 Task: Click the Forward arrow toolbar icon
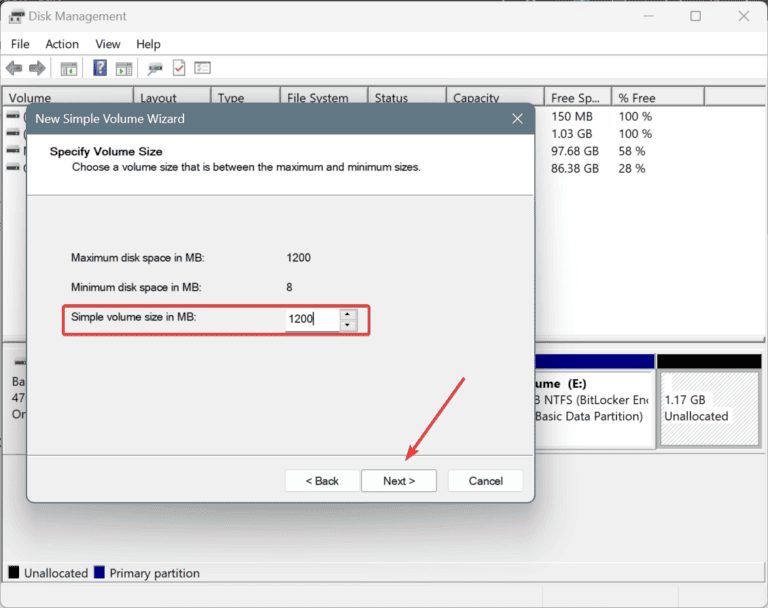37,68
